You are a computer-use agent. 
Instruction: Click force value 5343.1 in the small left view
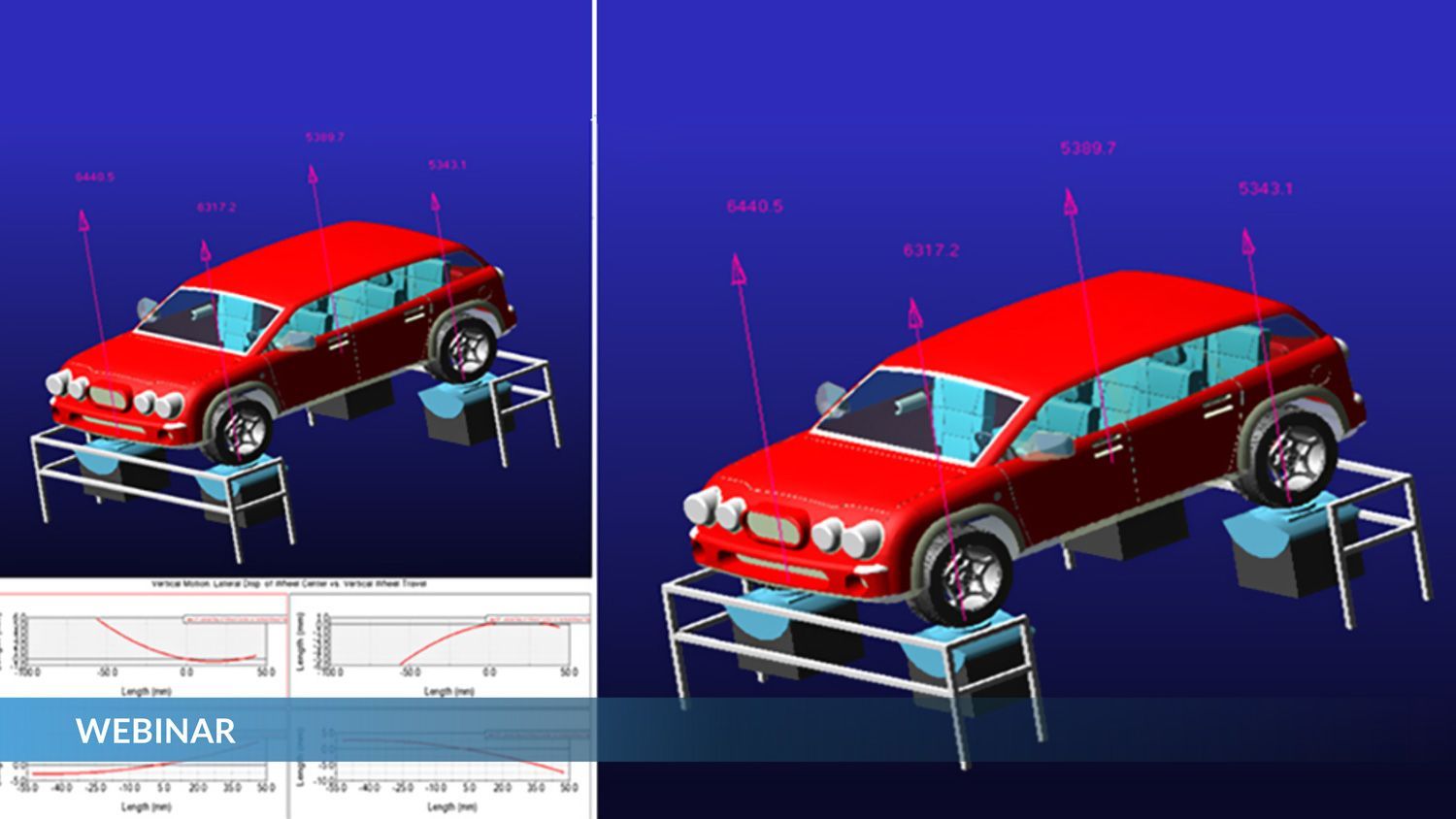447,164
